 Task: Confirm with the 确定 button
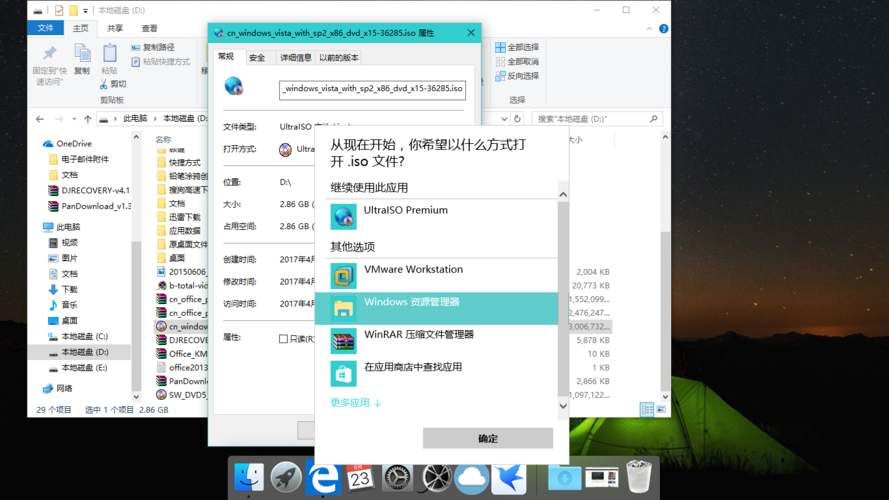[x=488, y=438]
